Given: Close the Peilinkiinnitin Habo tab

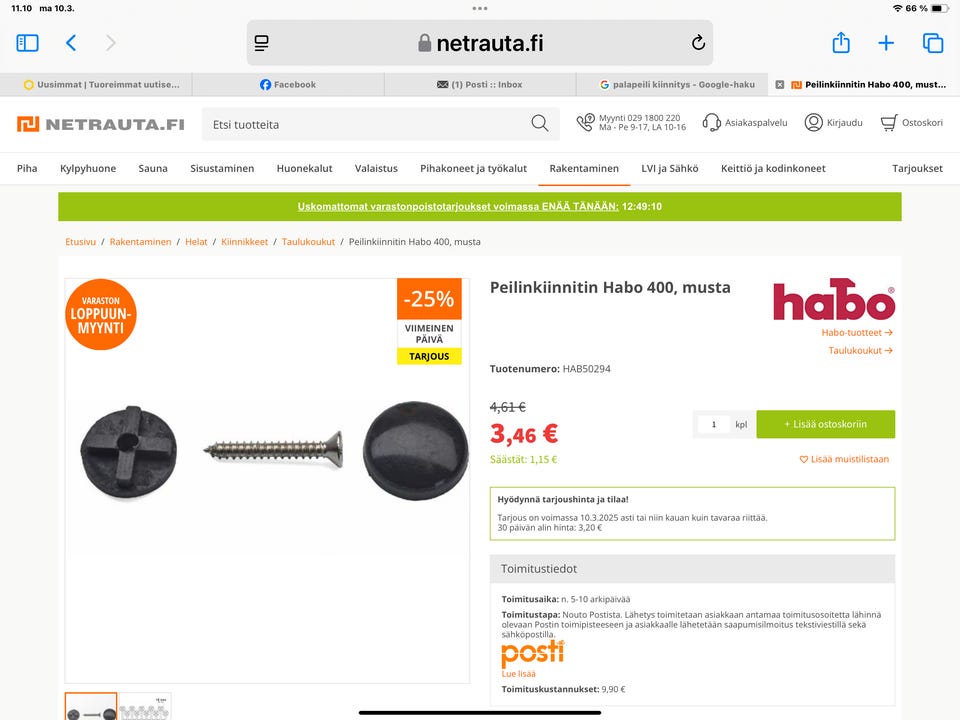Looking at the screenshot, I should coord(779,84).
